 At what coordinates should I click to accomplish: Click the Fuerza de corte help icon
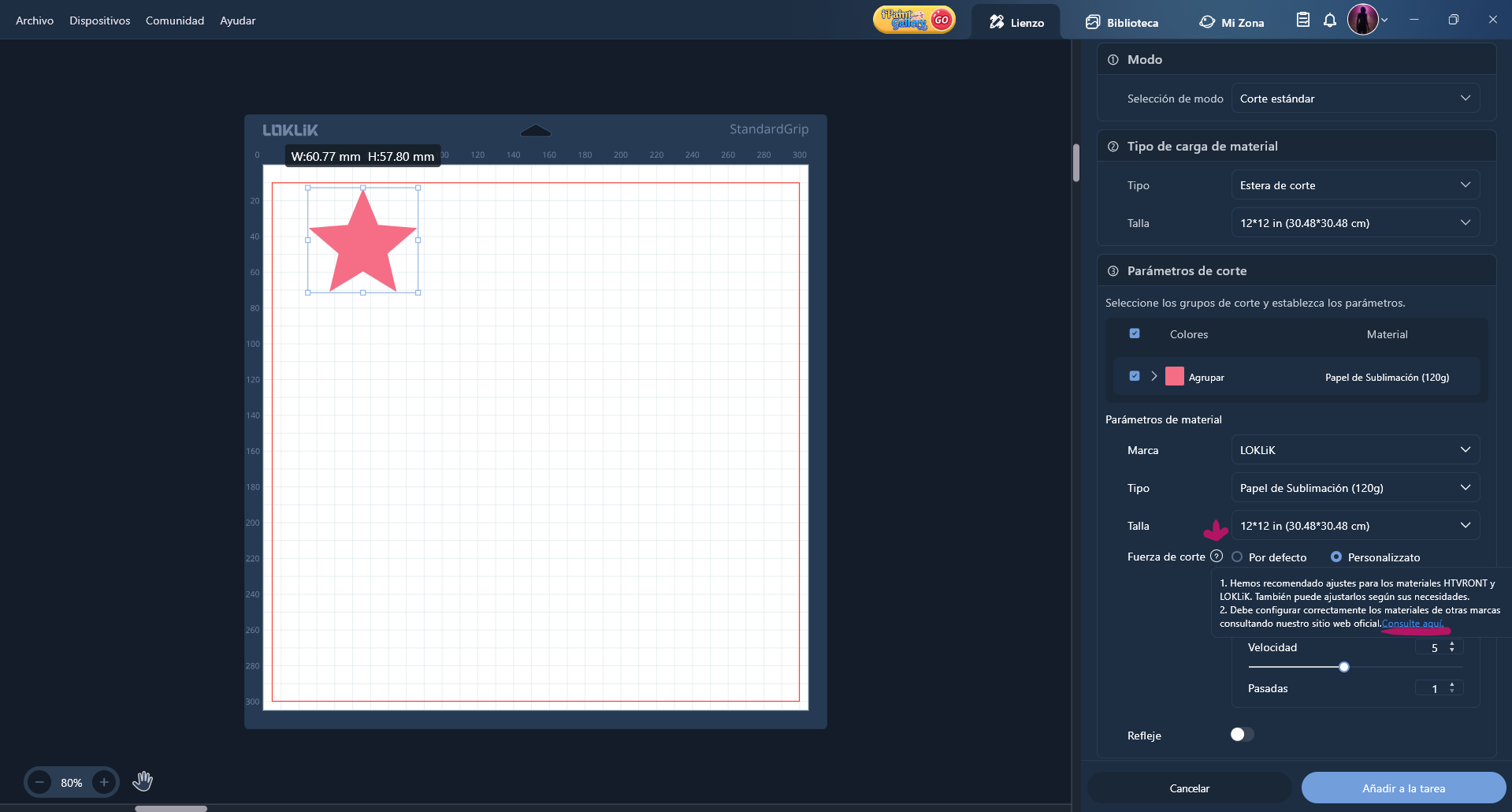click(x=1217, y=556)
